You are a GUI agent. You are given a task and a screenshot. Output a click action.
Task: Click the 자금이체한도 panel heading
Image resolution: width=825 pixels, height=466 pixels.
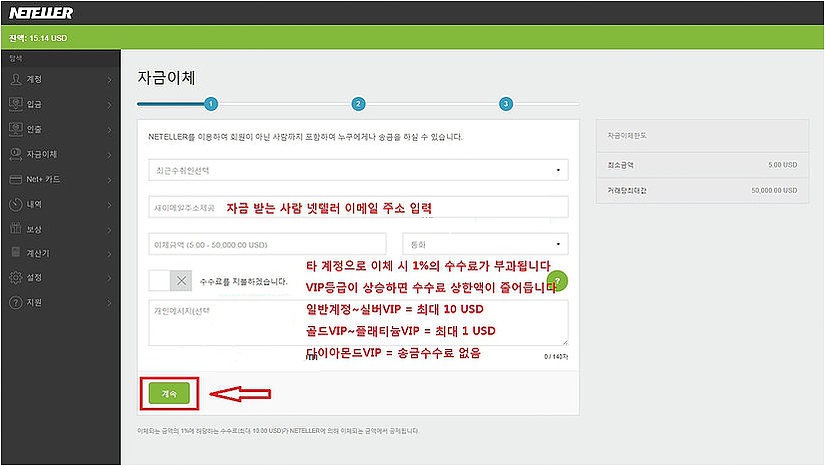[627, 136]
